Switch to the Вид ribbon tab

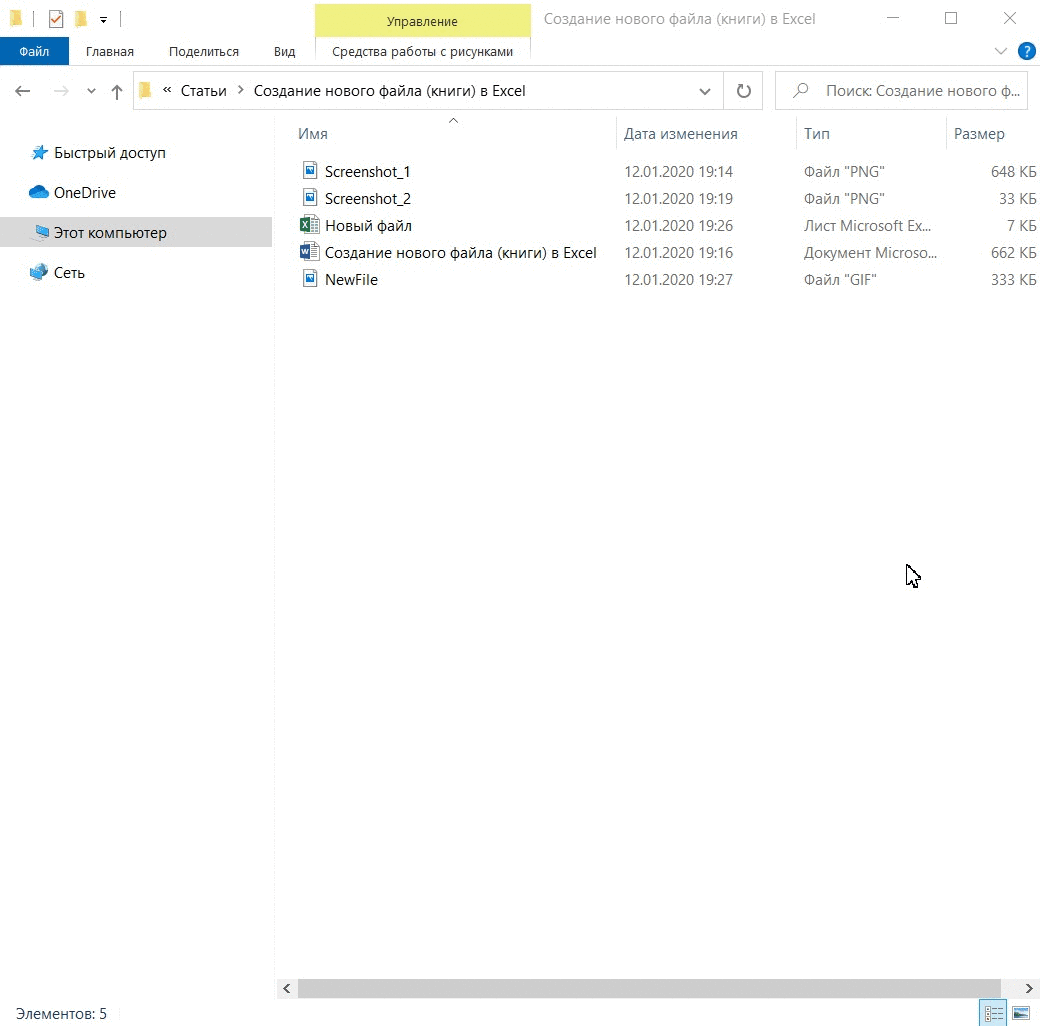pyautogui.click(x=285, y=51)
